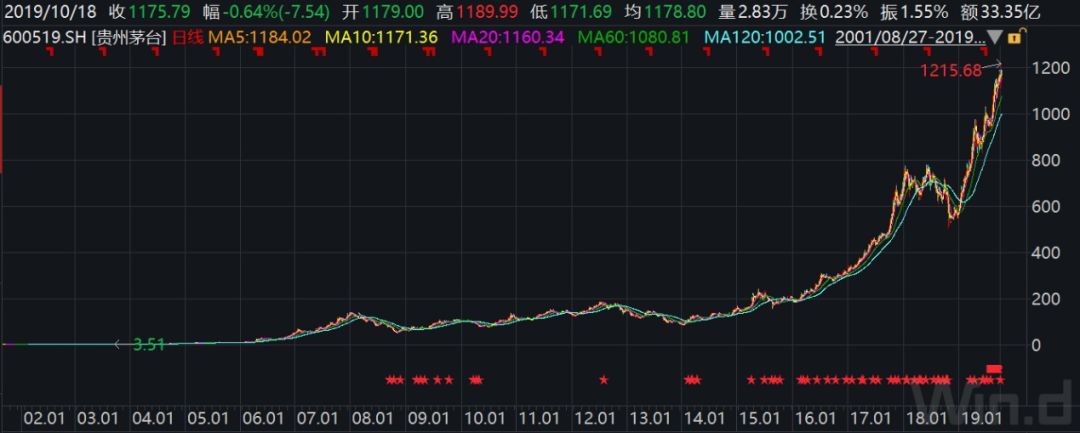Click the red rectangular flag above 19.01 stars
Image resolution: width=1080 pixels, height=433 pixels.
click(994, 368)
